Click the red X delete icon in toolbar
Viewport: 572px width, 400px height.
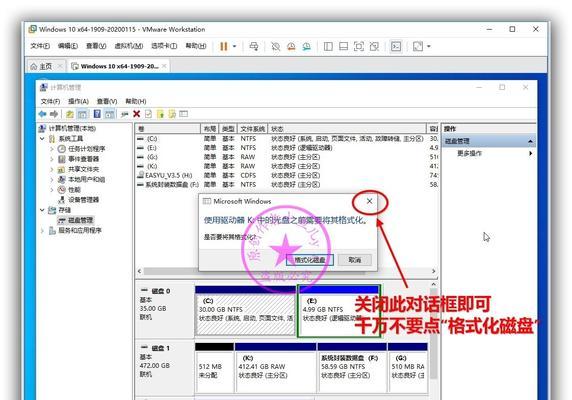coord(136,114)
